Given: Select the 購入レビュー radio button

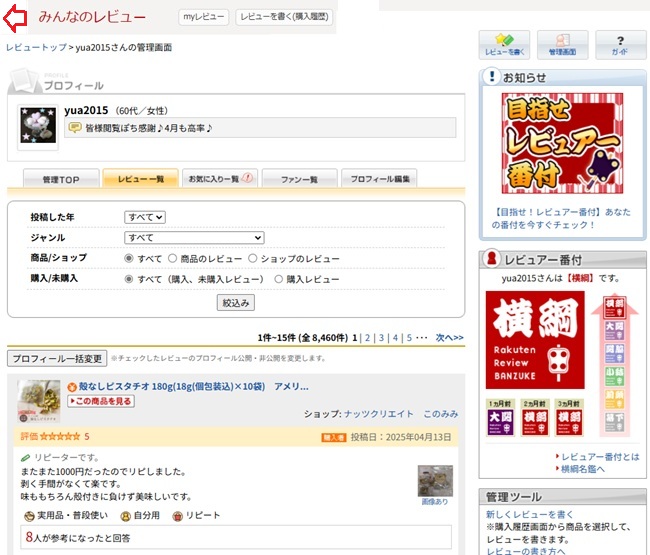Looking at the screenshot, I should point(279,280).
